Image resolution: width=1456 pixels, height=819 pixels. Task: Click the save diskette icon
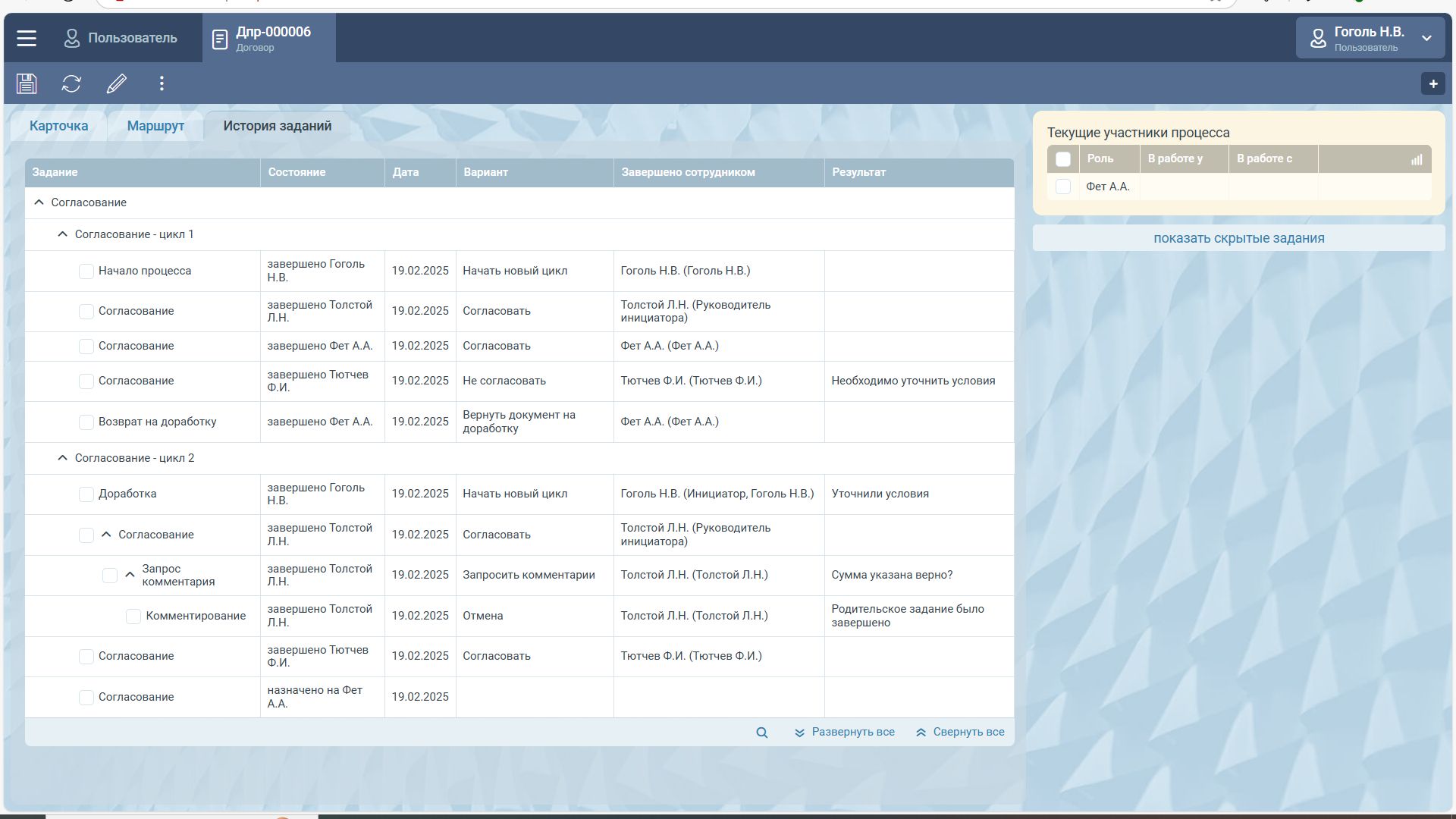[x=27, y=83]
